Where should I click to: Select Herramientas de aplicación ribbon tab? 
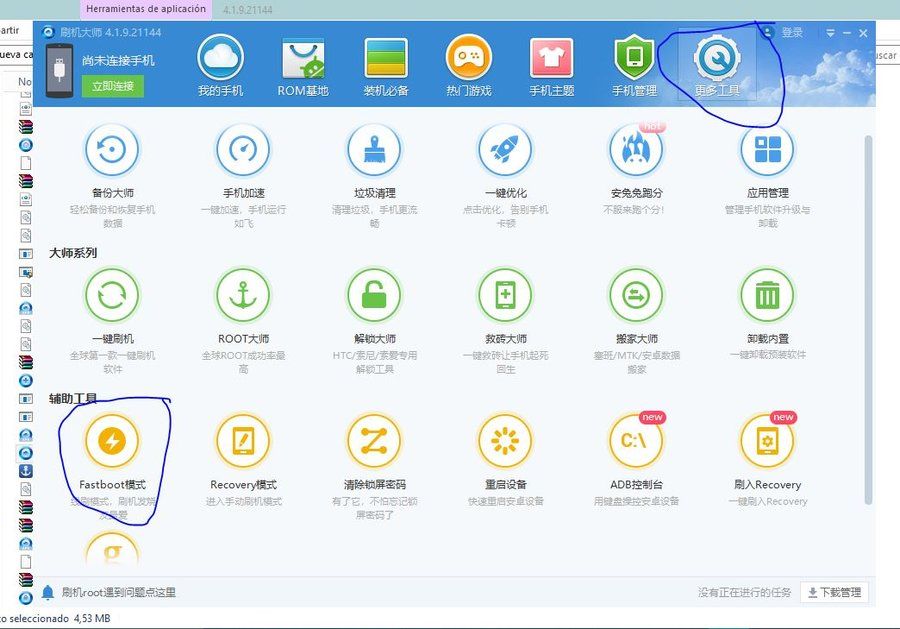[x=146, y=9]
